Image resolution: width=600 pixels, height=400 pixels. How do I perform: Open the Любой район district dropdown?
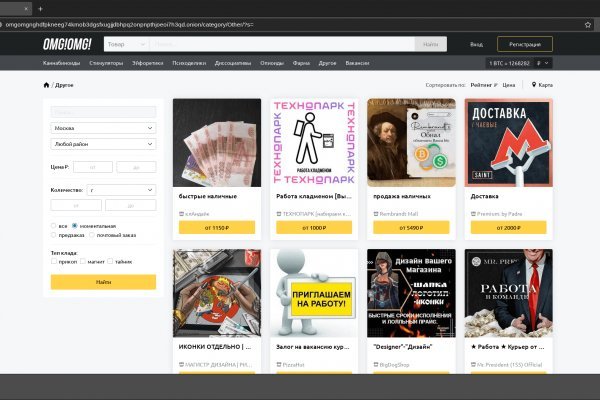[103, 144]
